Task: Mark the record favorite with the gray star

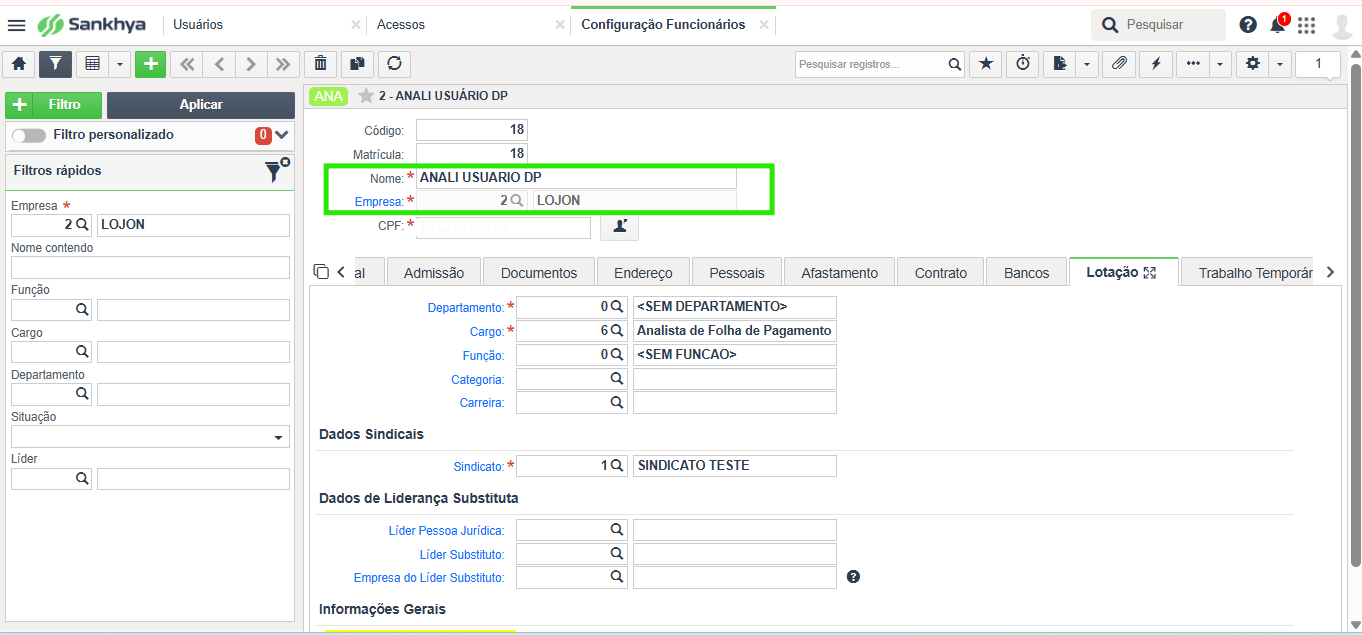Action: tap(366, 96)
